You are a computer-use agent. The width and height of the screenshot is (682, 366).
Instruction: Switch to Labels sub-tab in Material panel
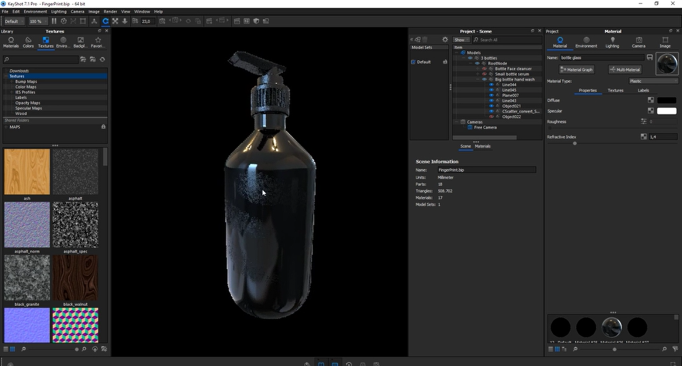(643, 91)
